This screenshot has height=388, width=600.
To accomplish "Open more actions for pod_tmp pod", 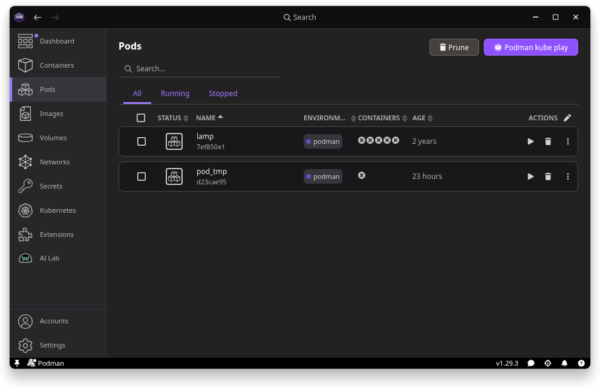I will (567, 176).
